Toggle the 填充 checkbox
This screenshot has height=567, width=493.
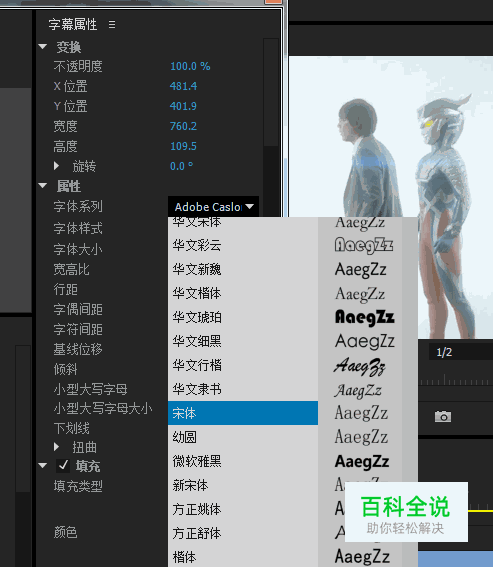point(63,466)
